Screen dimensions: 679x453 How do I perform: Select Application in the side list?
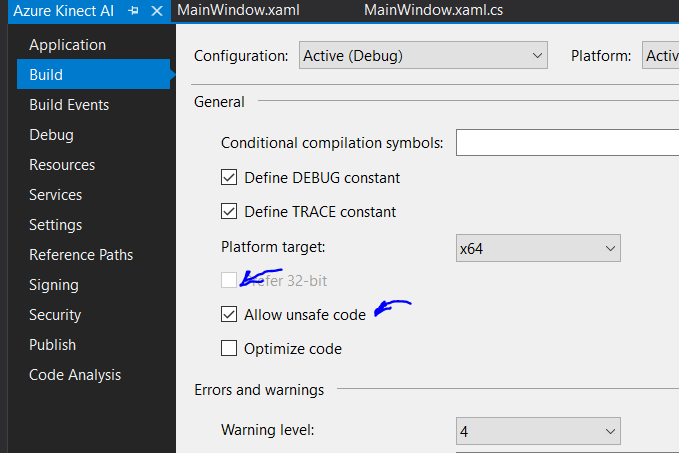coord(67,45)
